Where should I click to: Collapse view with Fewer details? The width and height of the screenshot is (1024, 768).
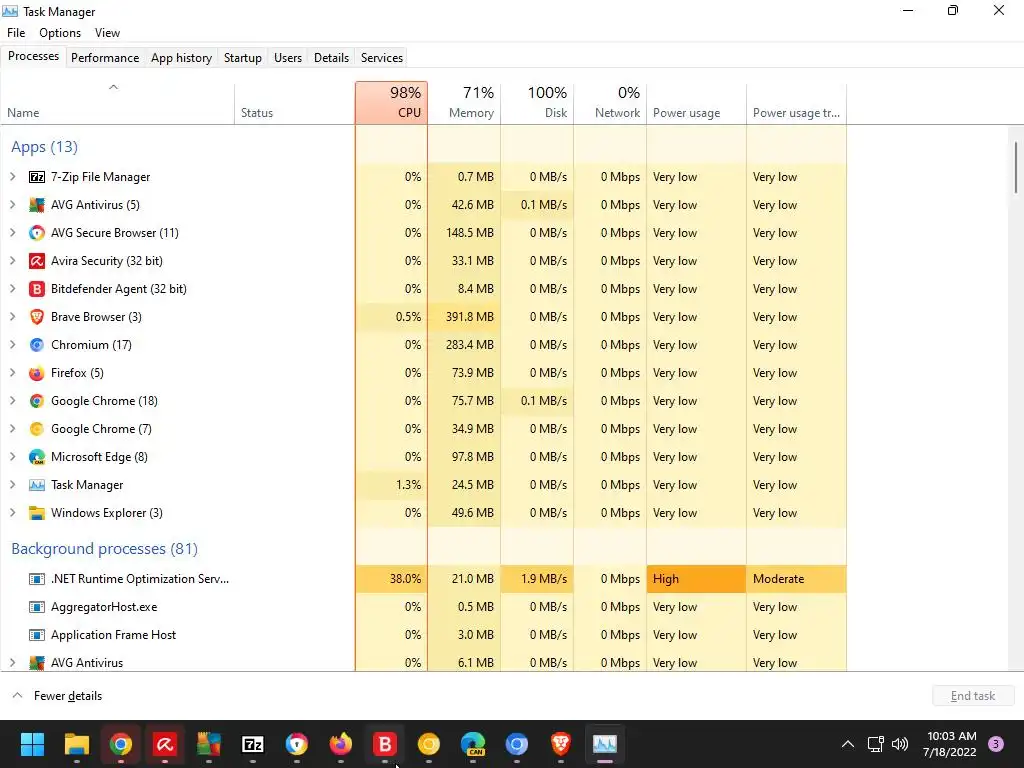57,696
